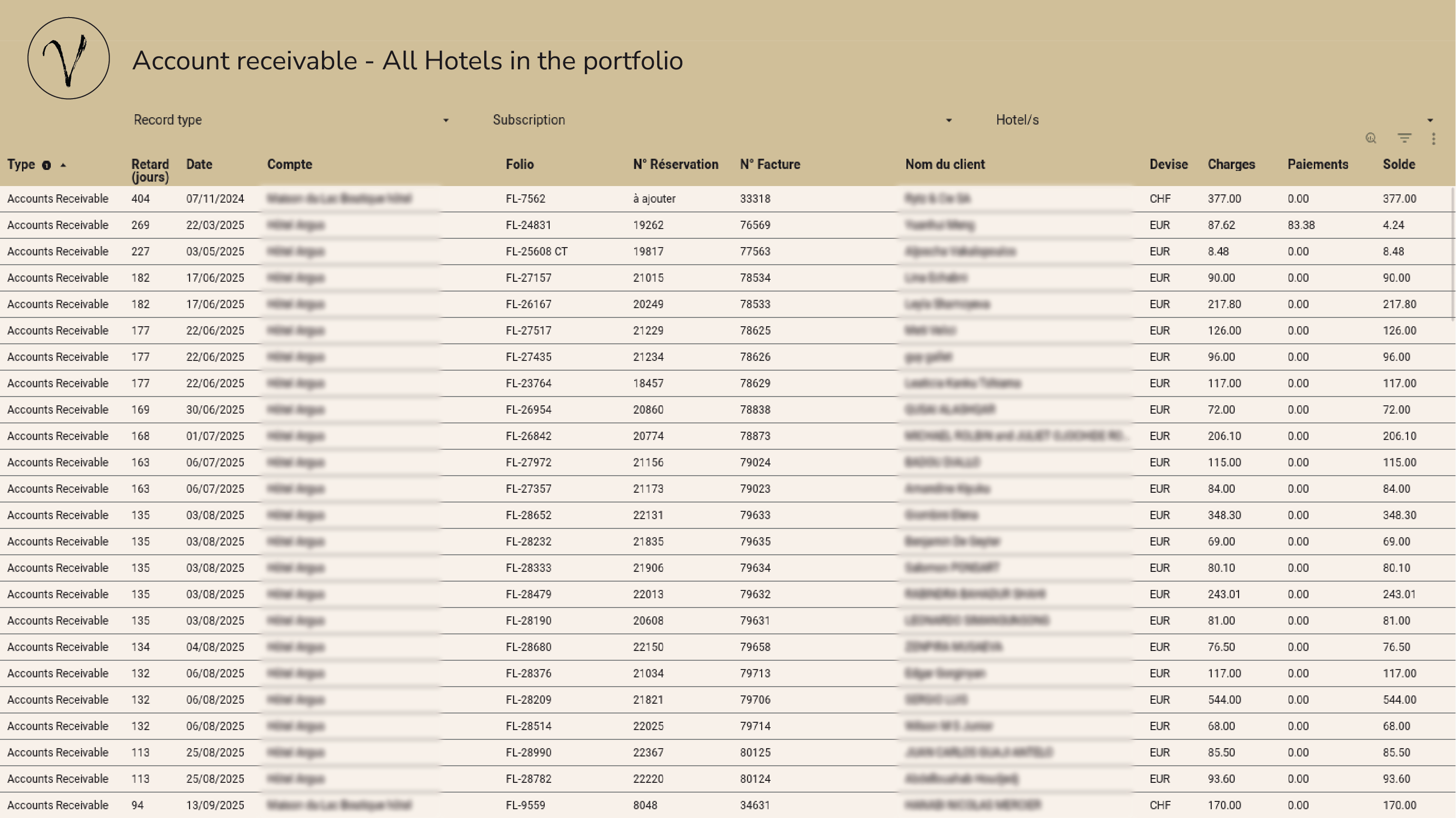Open the chart explore magnifier icon
The width and height of the screenshot is (1456, 818).
pyautogui.click(x=1370, y=138)
